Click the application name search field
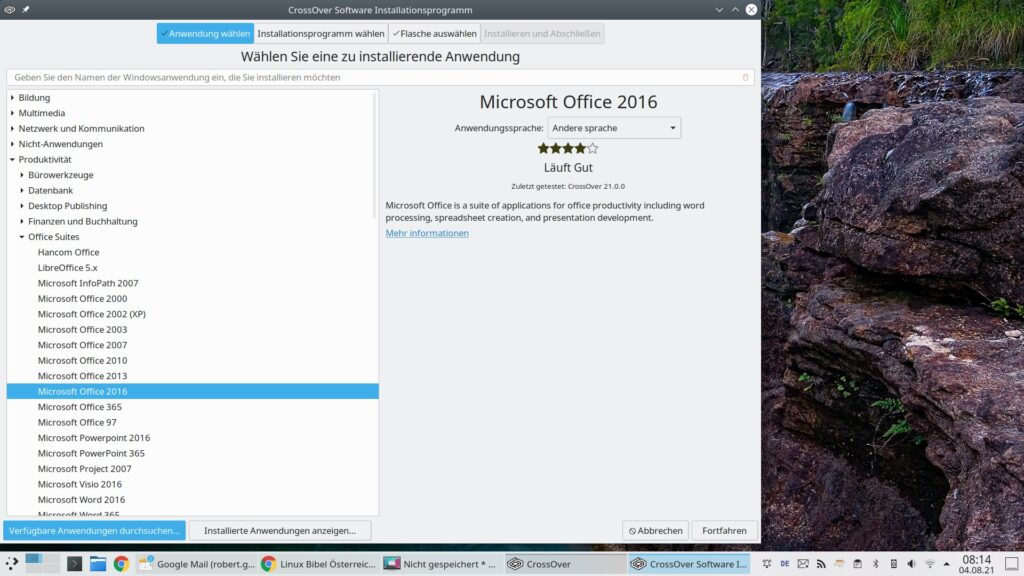1024x576 pixels. (x=380, y=77)
